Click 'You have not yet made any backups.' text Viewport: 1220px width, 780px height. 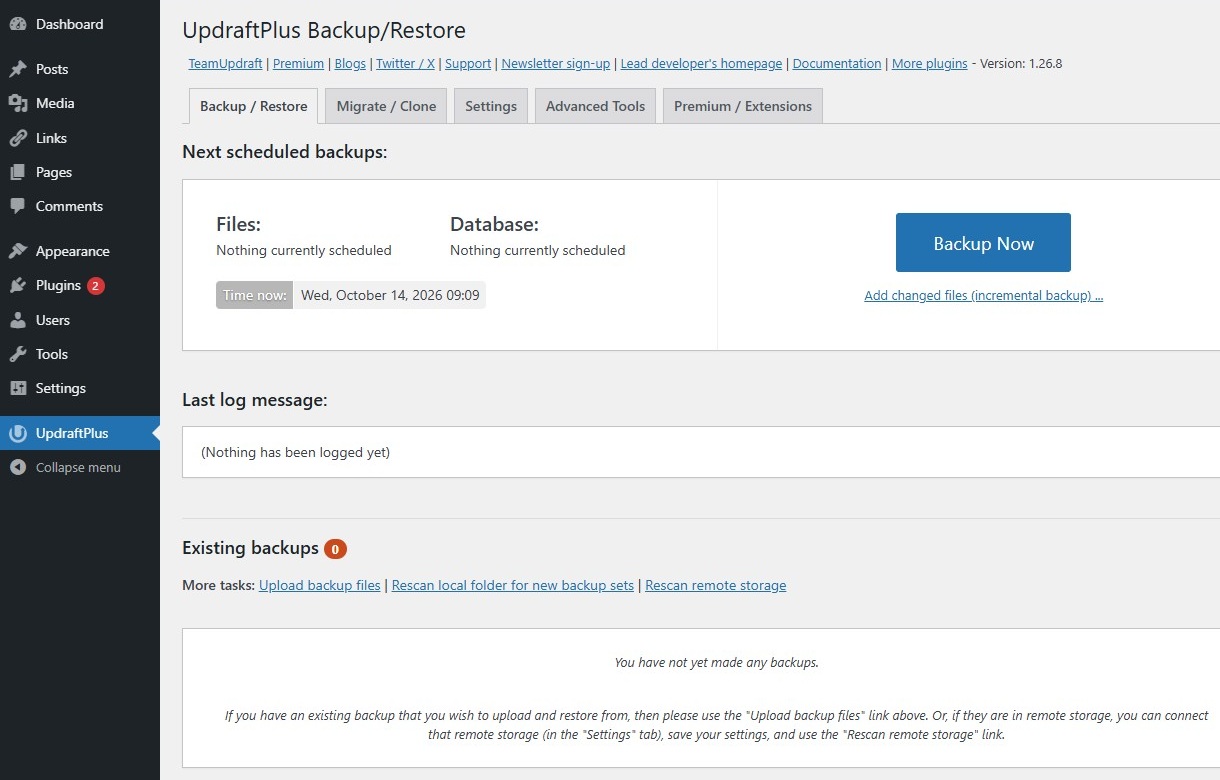(x=716, y=662)
